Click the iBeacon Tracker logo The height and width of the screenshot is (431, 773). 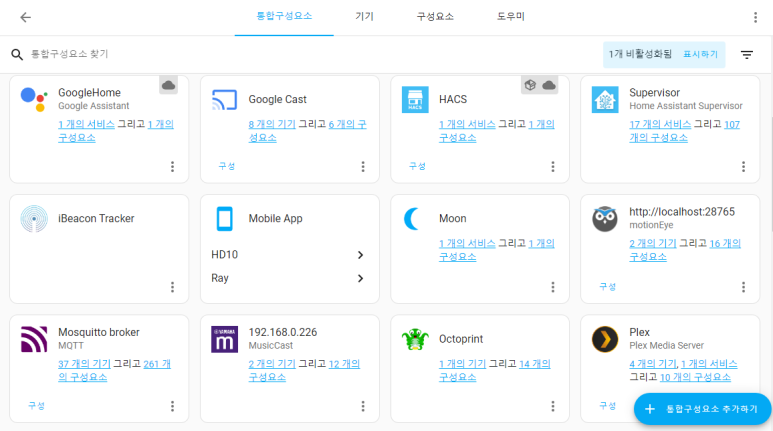pos(34,218)
